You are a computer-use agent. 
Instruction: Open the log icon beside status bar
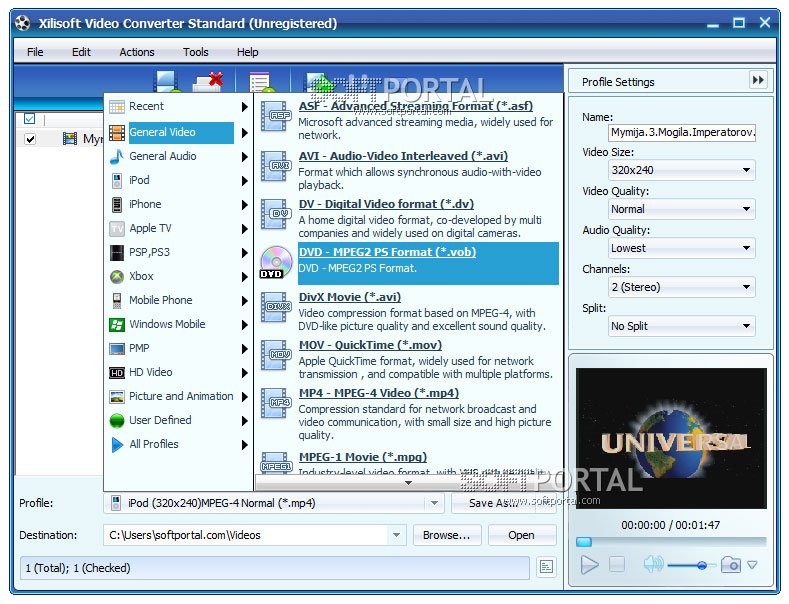click(x=546, y=567)
